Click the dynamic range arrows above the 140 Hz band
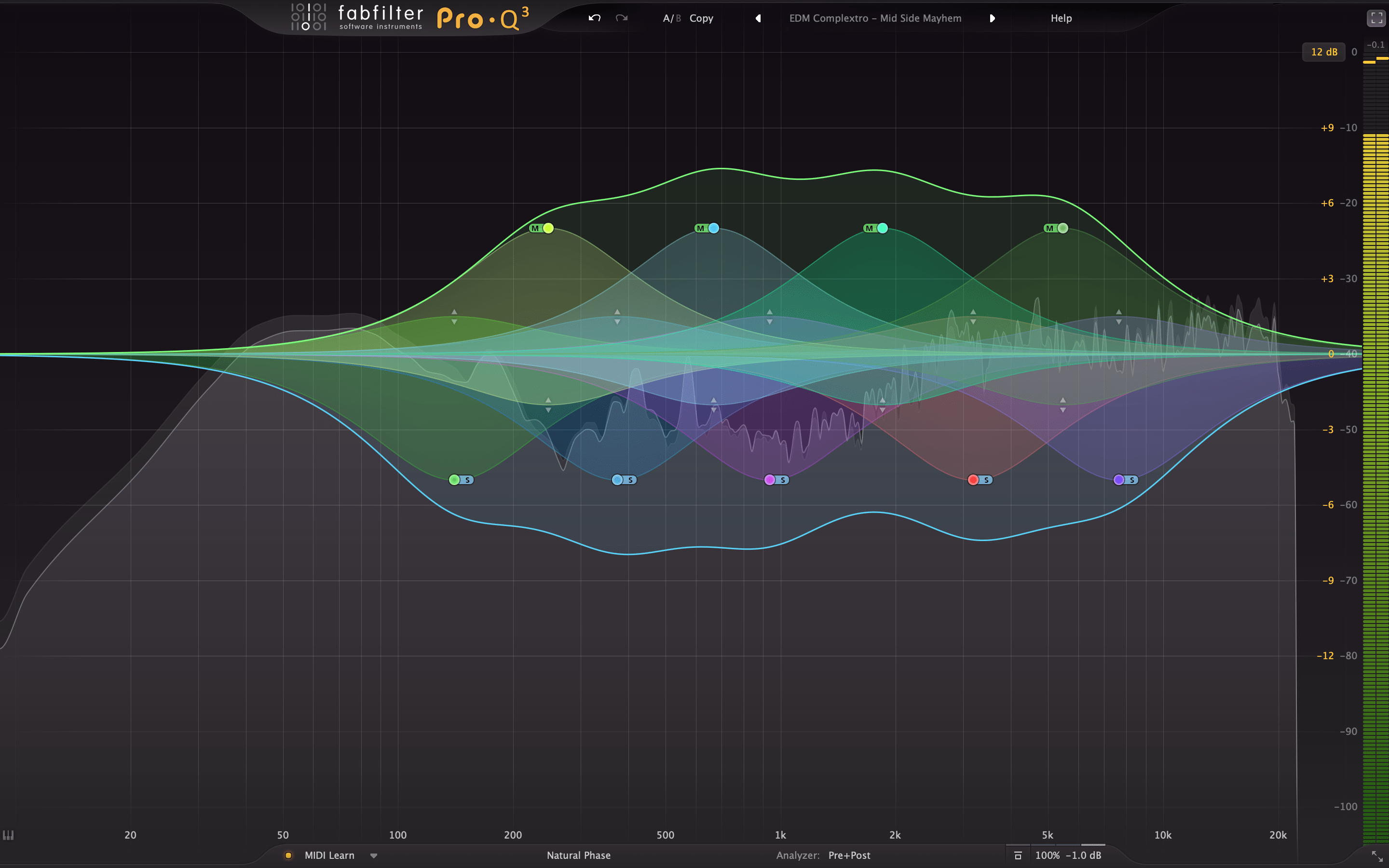The image size is (1389, 868). point(454,317)
